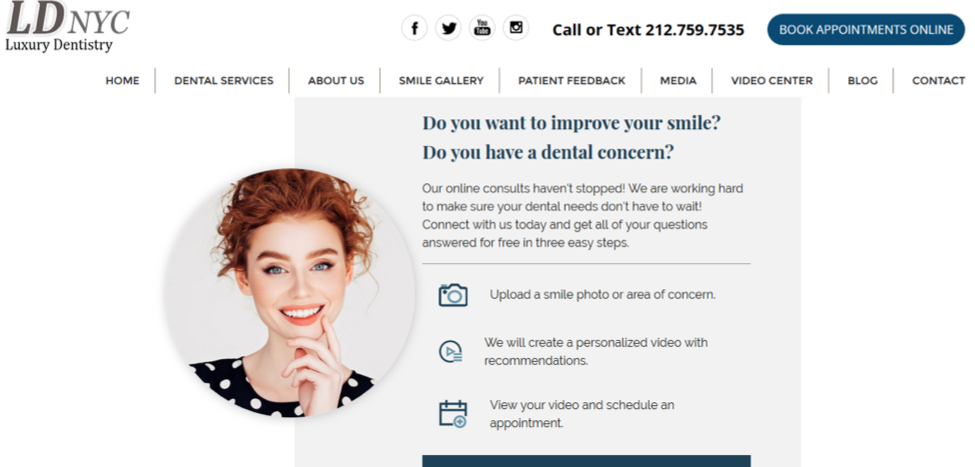Screen dimensions: 975x467
Task: Select the Media menu item
Action: click(x=678, y=81)
